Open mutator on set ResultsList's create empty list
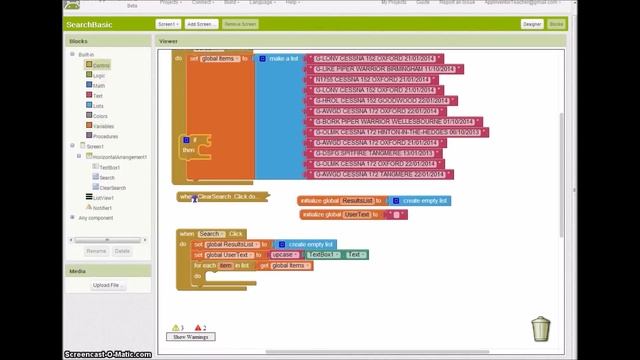The height and width of the screenshot is (360, 640). (282, 244)
